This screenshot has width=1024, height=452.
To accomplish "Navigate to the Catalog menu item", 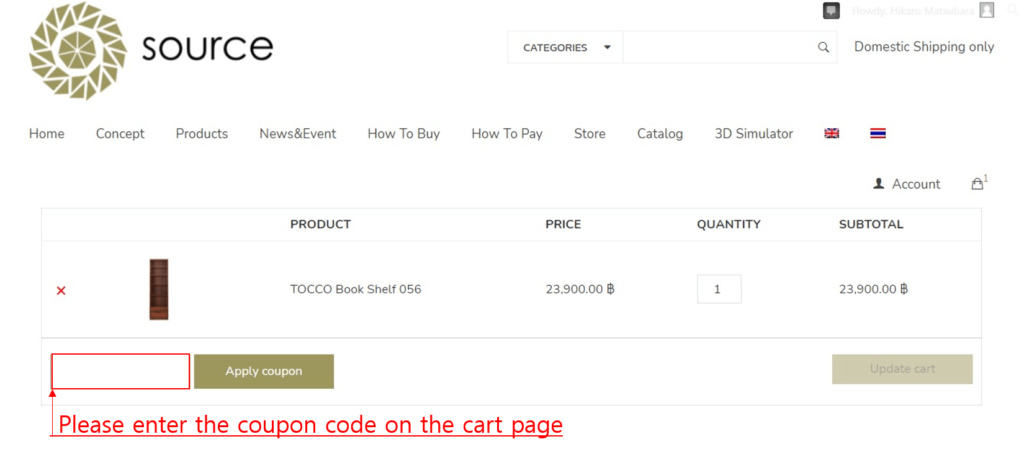I will coord(659,133).
